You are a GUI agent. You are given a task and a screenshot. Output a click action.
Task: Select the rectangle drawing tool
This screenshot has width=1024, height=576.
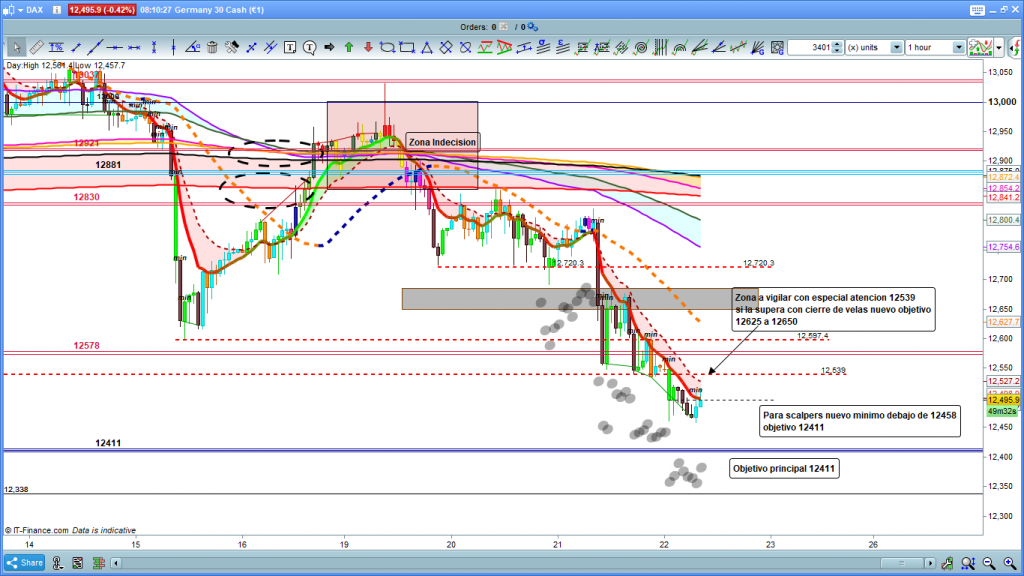pyautogui.click(x=407, y=47)
